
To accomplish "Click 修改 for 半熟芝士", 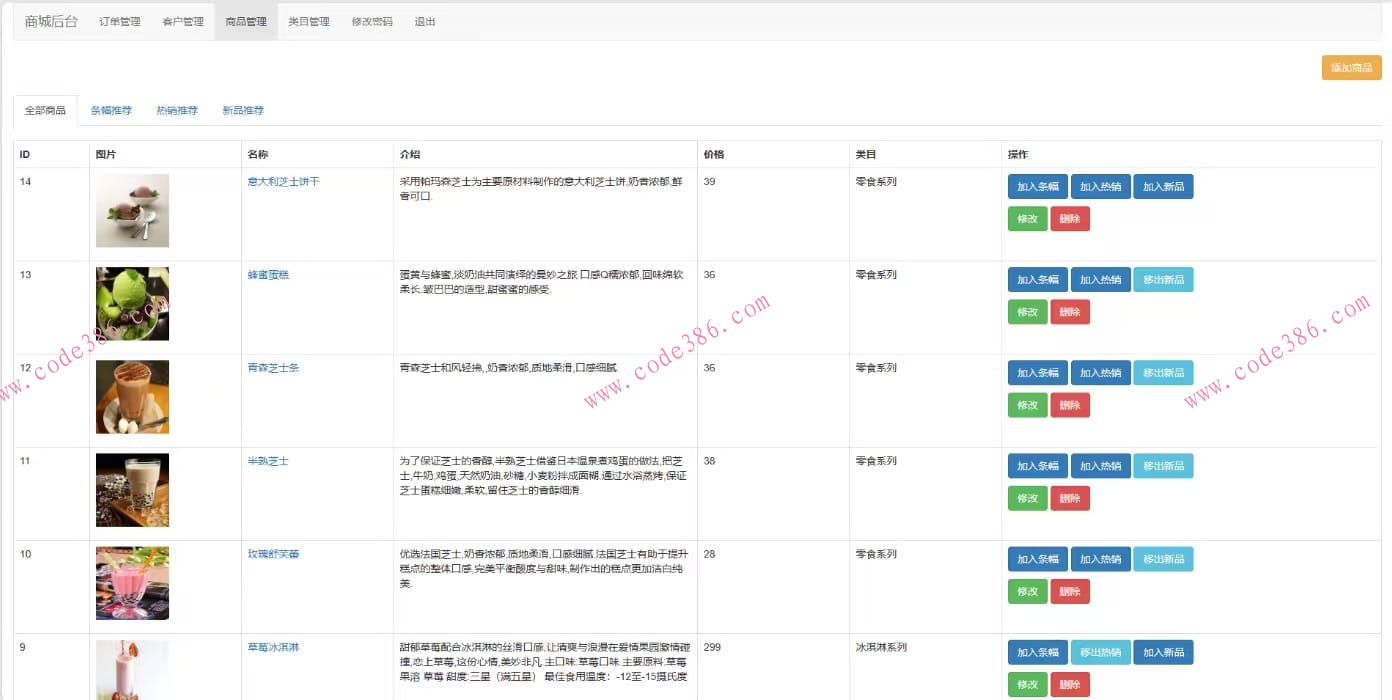I will point(1027,497).
